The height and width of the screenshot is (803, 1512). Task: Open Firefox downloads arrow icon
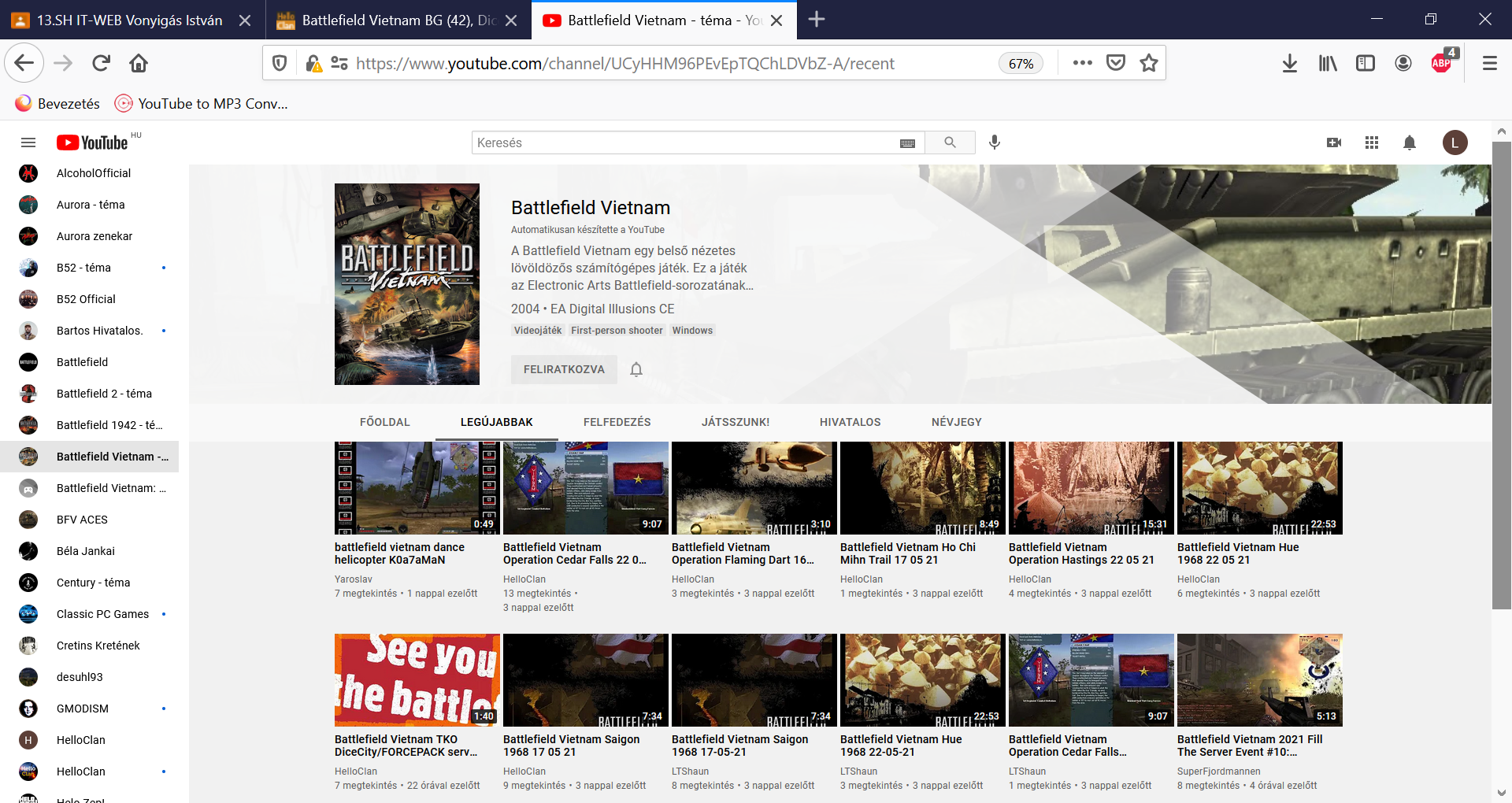pos(1290,63)
